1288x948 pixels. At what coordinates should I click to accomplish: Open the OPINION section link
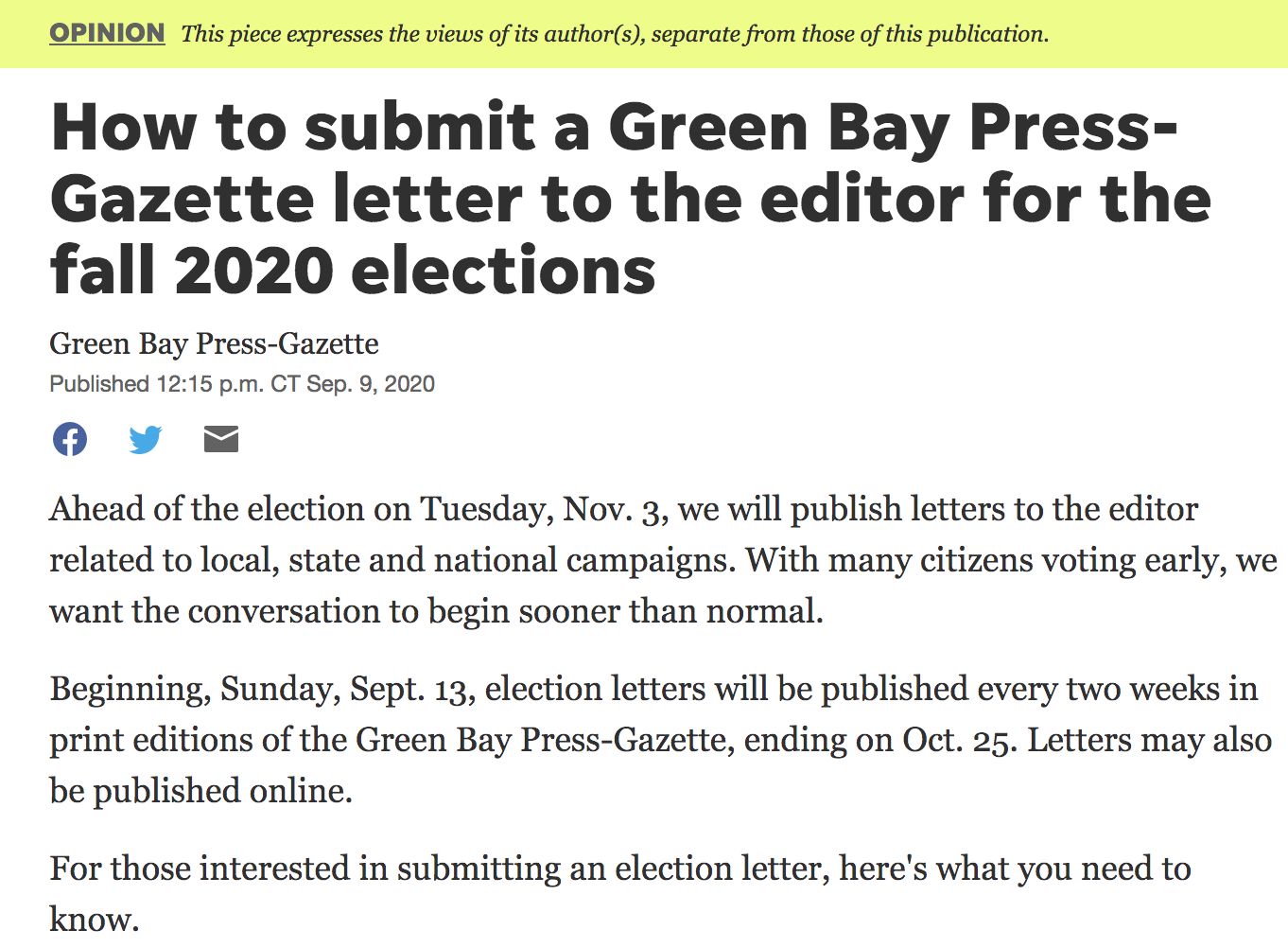(107, 33)
